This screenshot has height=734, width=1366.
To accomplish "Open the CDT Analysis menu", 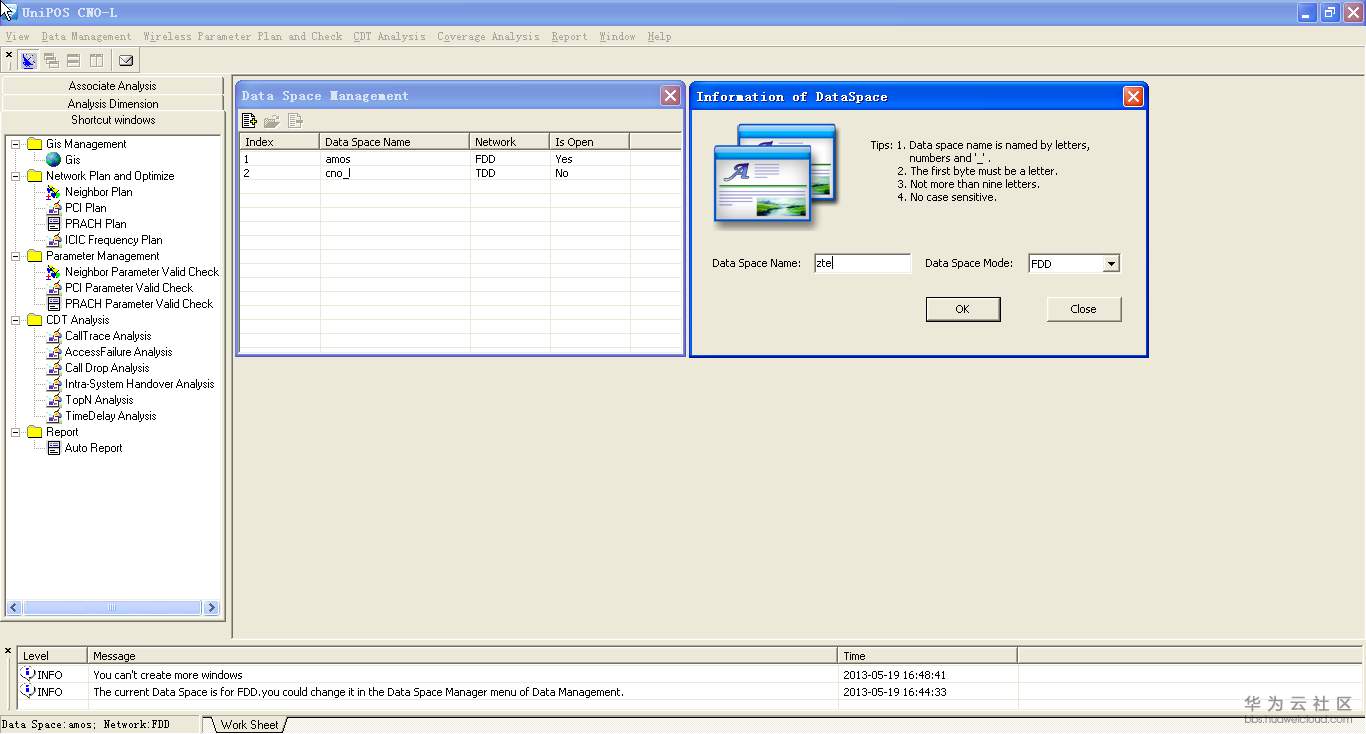I will [389, 37].
